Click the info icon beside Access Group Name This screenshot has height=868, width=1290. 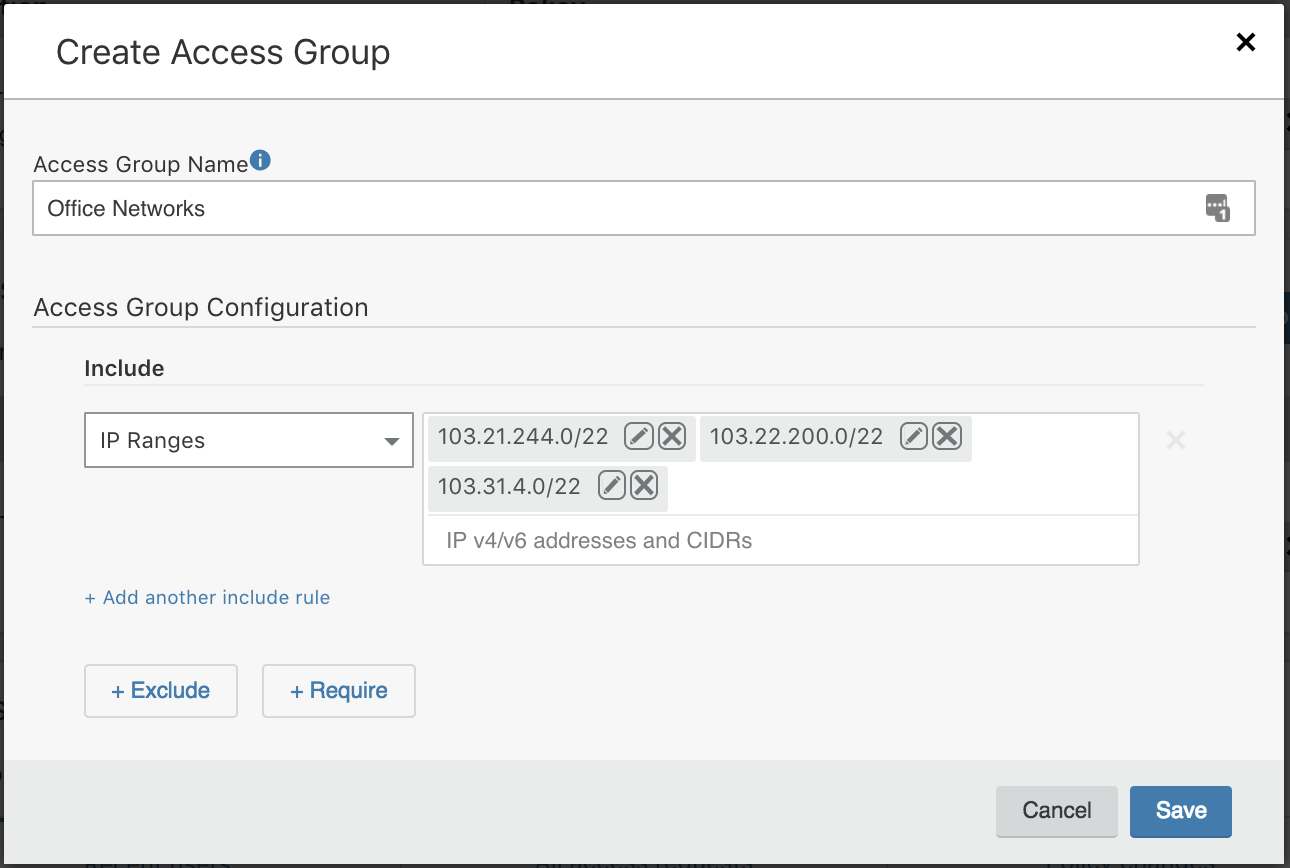click(x=260, y=160)
